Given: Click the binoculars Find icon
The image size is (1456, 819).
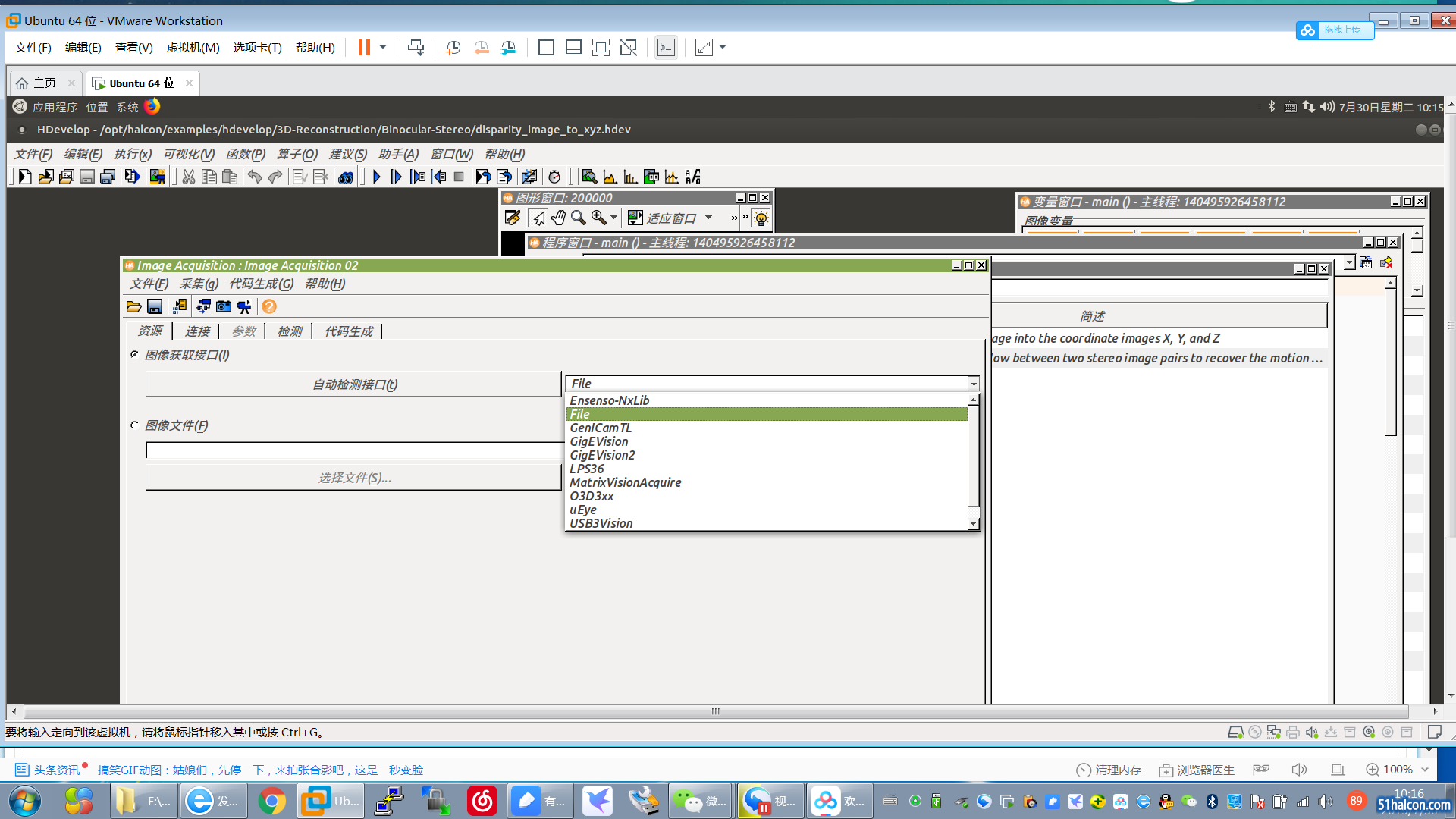Looking at the screenshot, I should click(x=346, y=177).
